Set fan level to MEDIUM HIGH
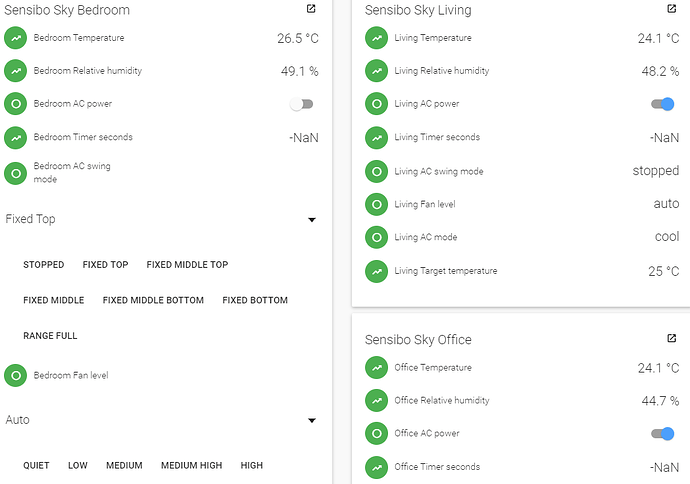 (x=191, y=466)
